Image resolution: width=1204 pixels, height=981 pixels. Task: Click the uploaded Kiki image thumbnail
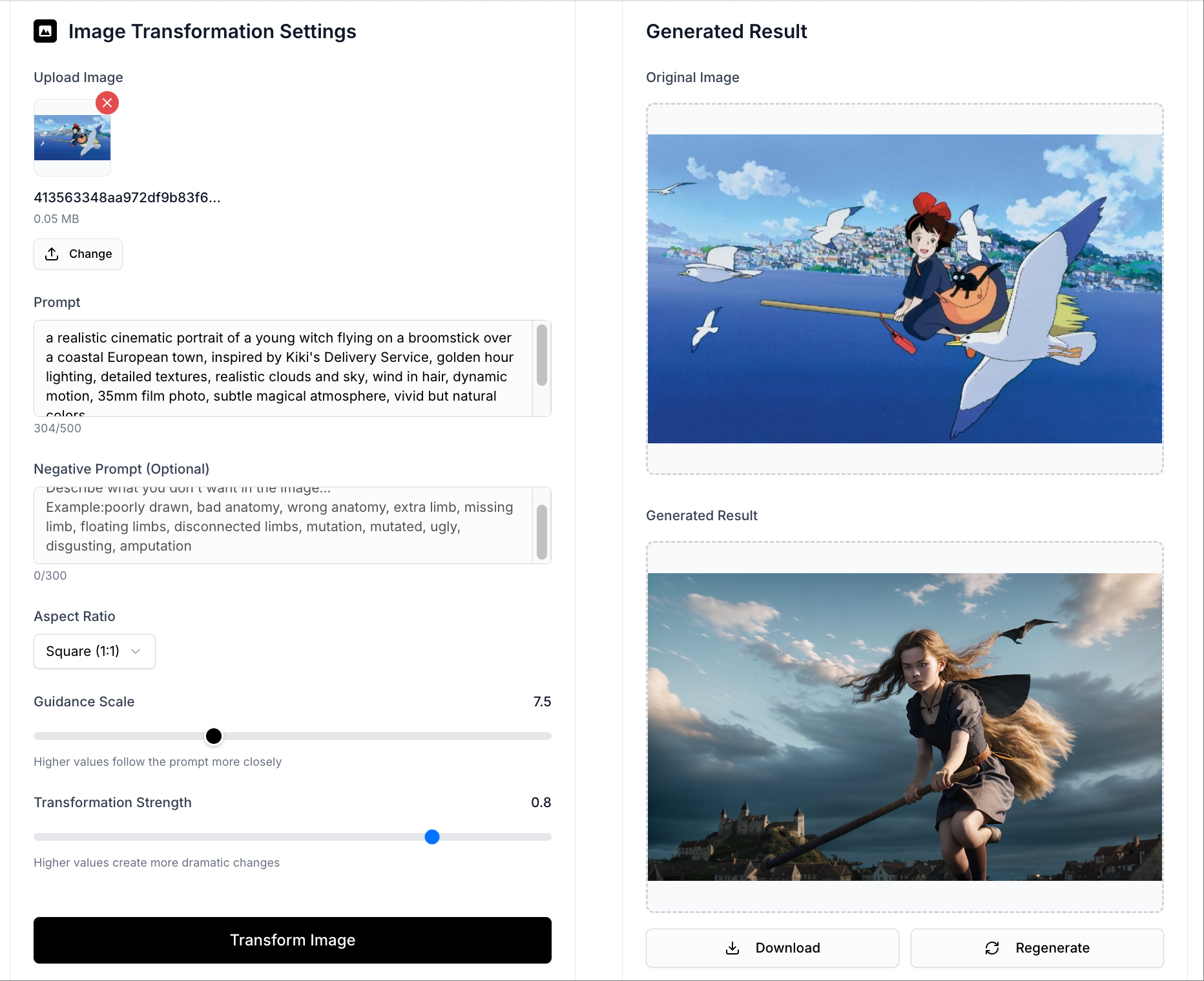[72, 138]
